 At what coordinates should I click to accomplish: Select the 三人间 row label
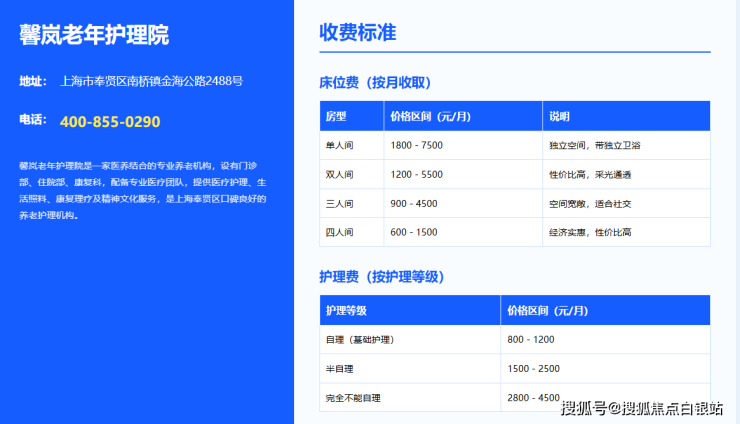point(339,204)
